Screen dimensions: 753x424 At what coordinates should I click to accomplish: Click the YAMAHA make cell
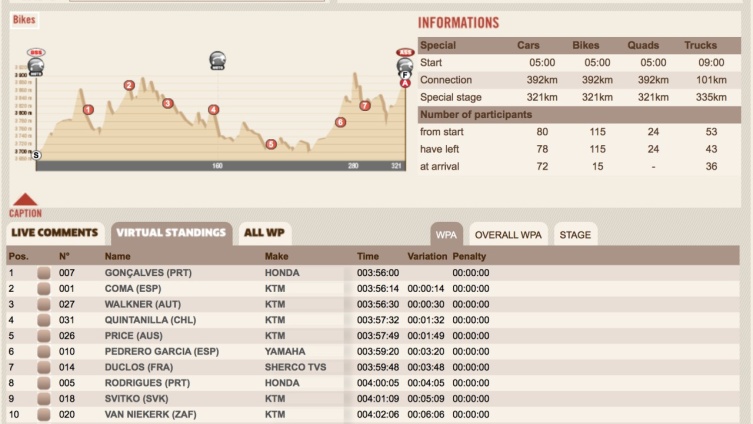(285, 351)
